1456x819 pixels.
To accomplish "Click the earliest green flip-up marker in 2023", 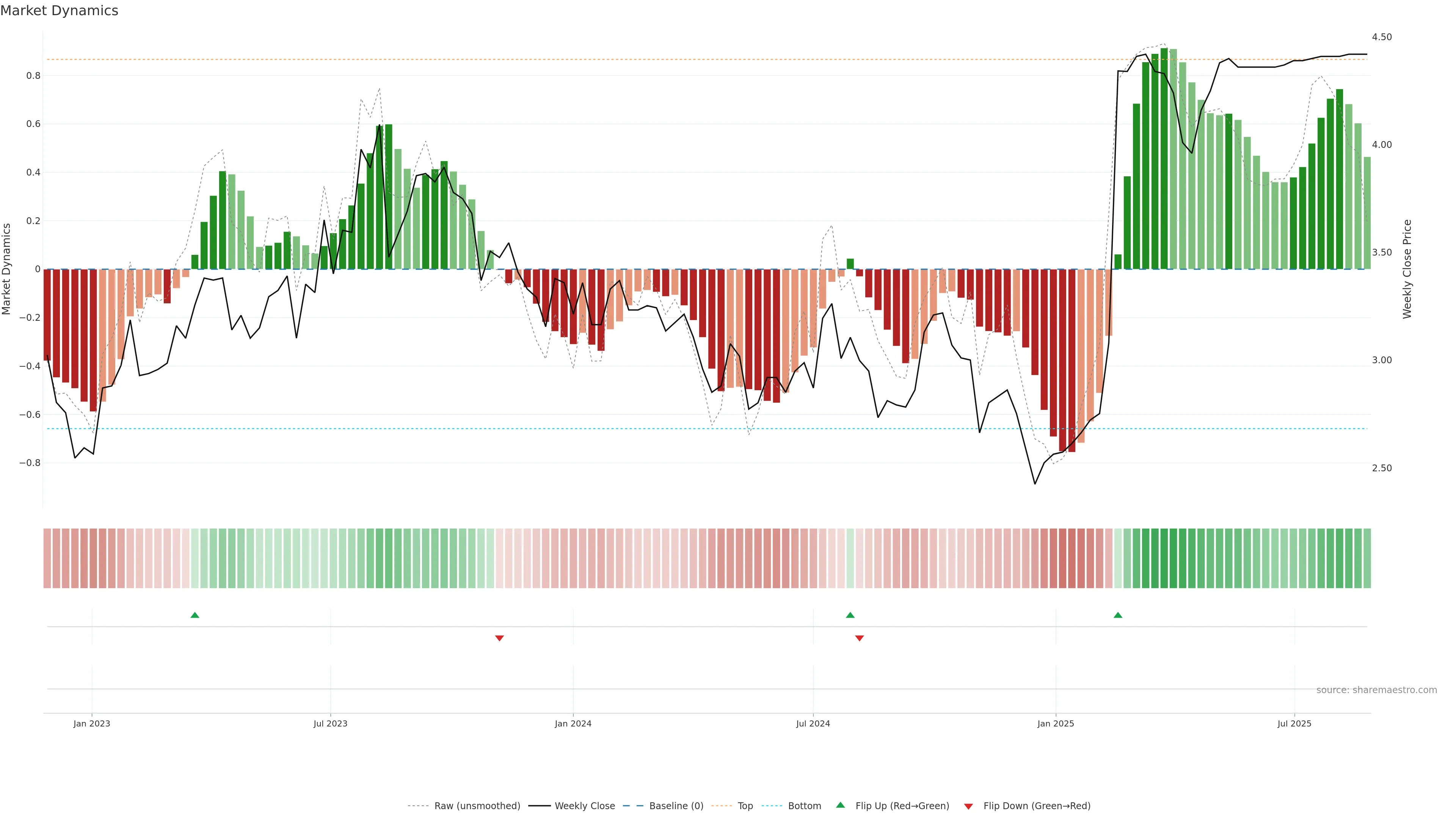I will [x=195, y=615].
